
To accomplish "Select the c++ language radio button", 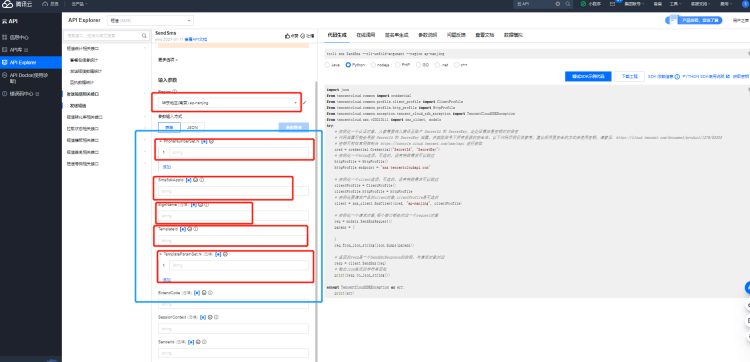I will (x=456, y=65).
